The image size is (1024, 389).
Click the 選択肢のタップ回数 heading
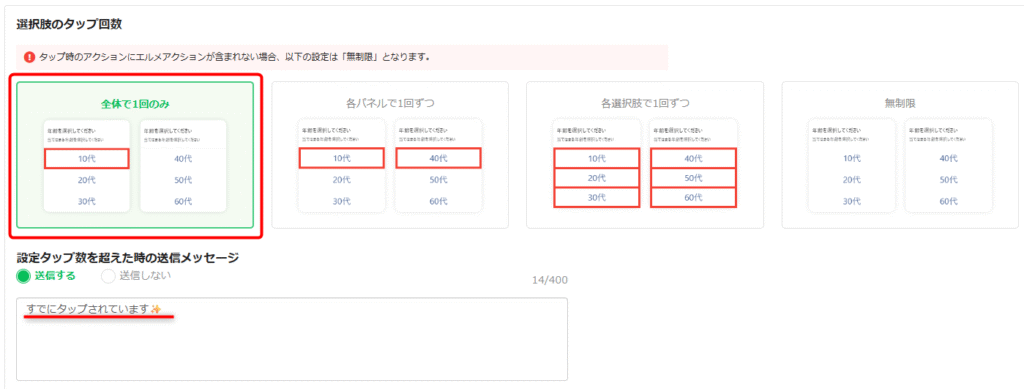coord(69,25)
